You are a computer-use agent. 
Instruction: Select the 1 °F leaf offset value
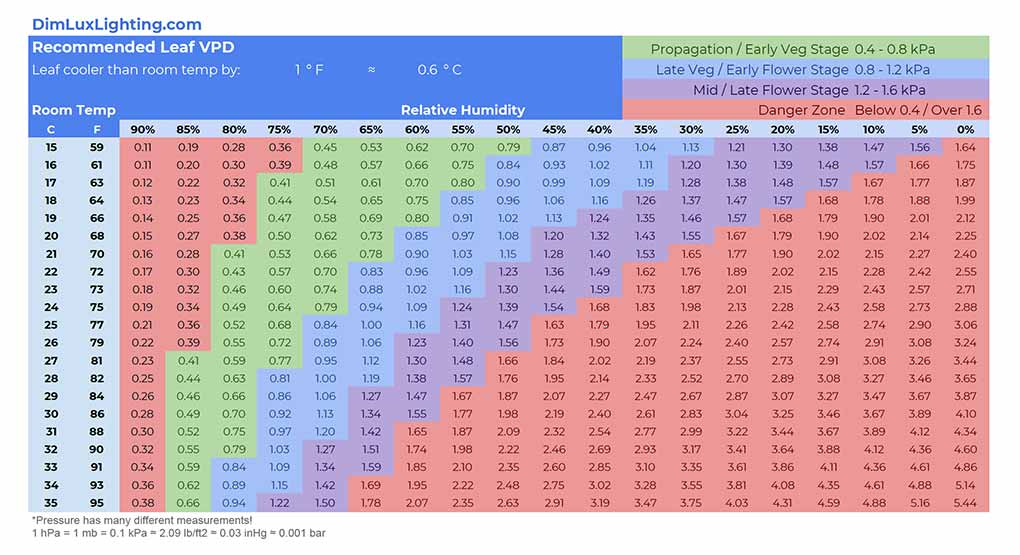pyautogui.click(x=308, y=70)
